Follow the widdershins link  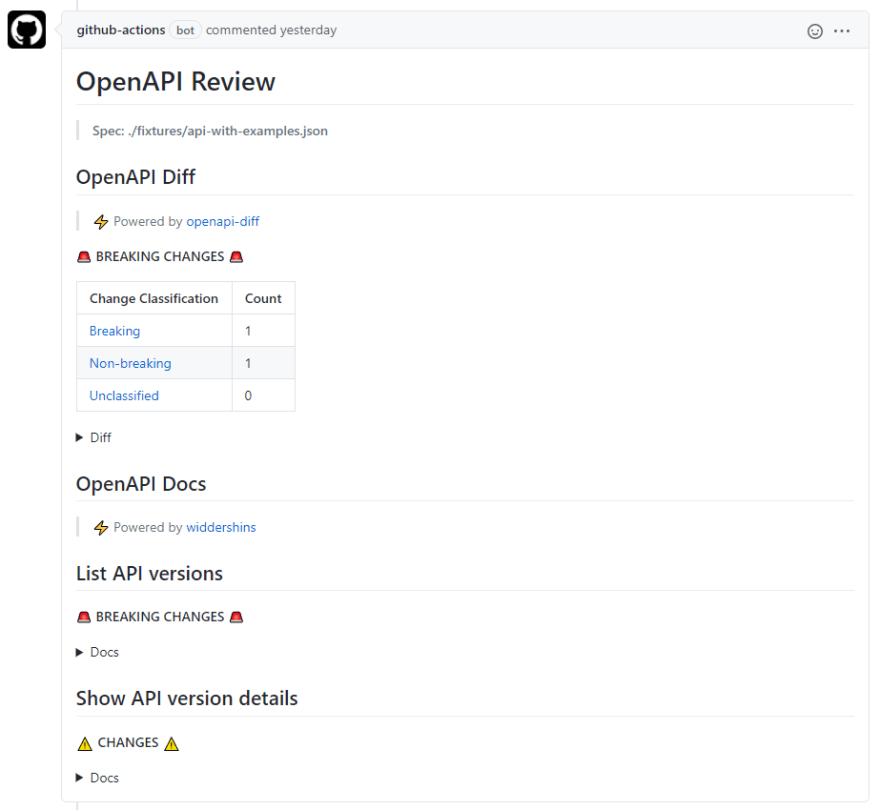pyautogui.click(x=221, y=528)
